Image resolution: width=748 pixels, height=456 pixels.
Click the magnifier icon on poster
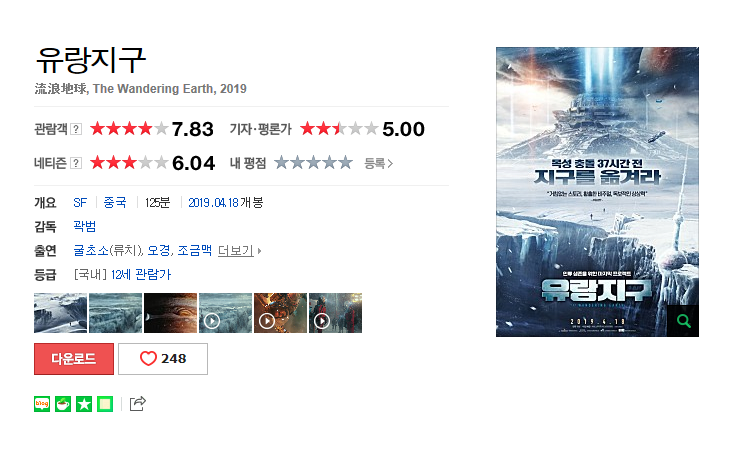(x=683, y=321)
